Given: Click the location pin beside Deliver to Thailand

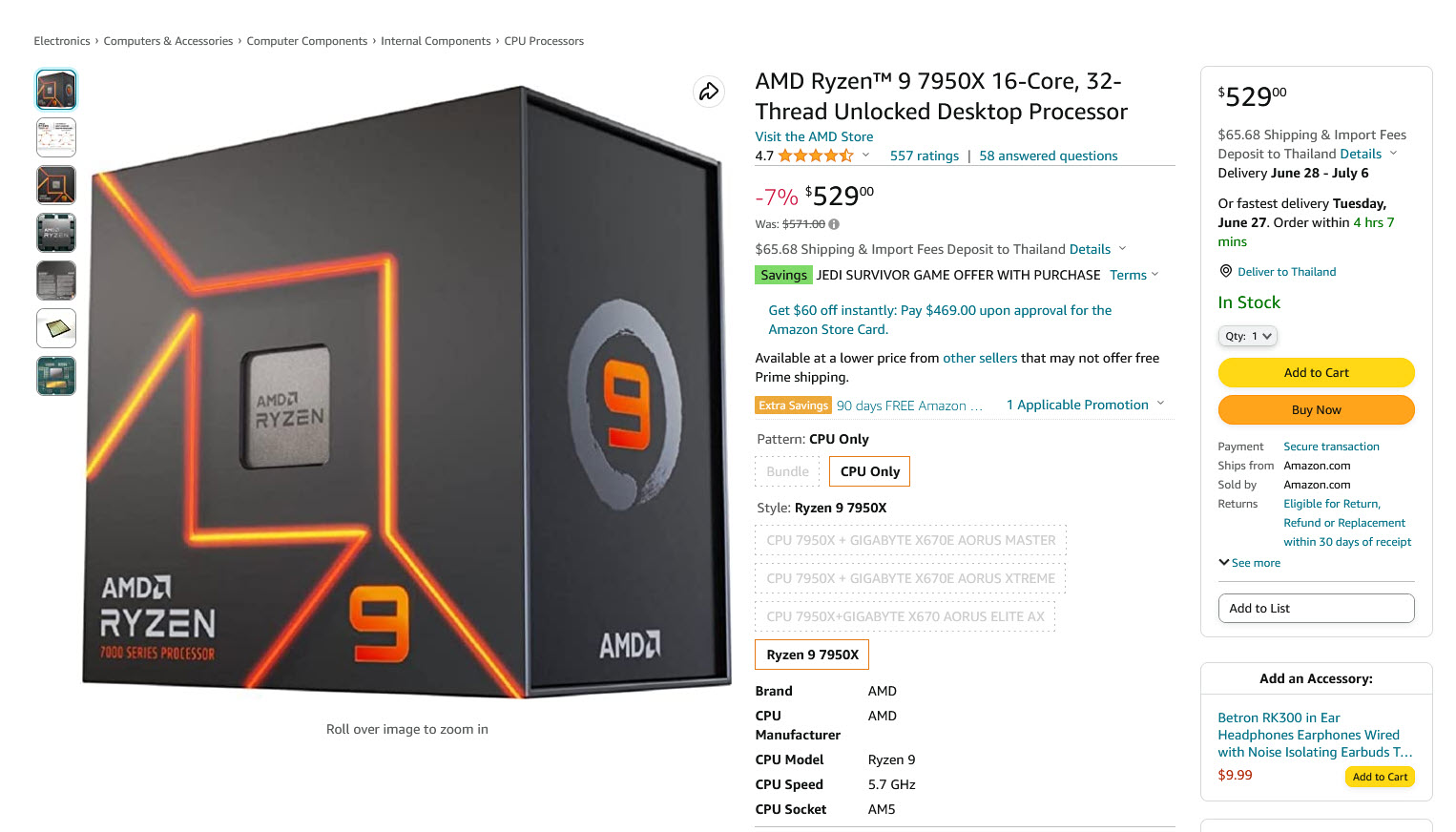Looking at the screenshot, I should click(1225, 271).
